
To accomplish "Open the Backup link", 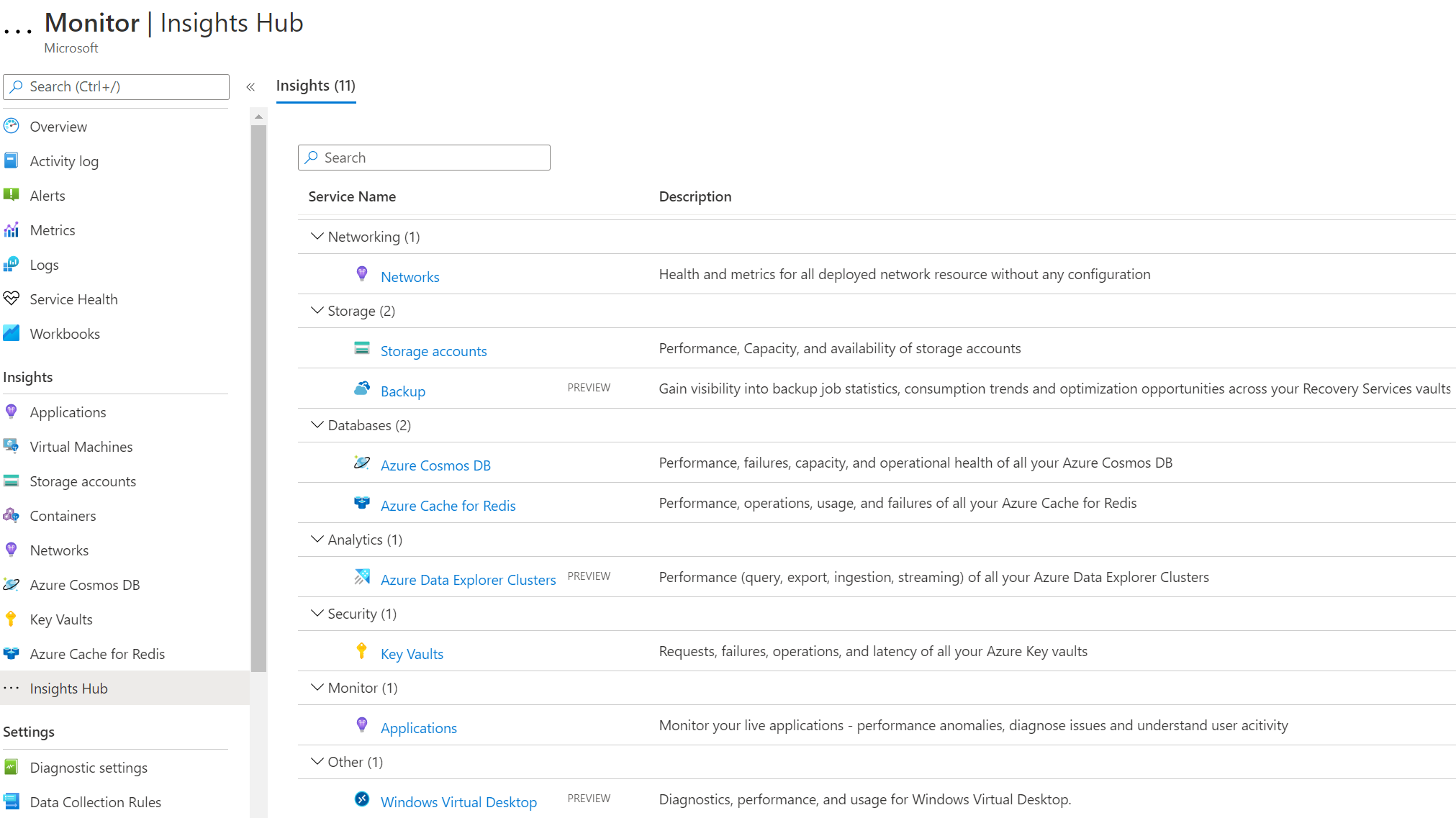I will pyautogui.click(x=403, y=391).
